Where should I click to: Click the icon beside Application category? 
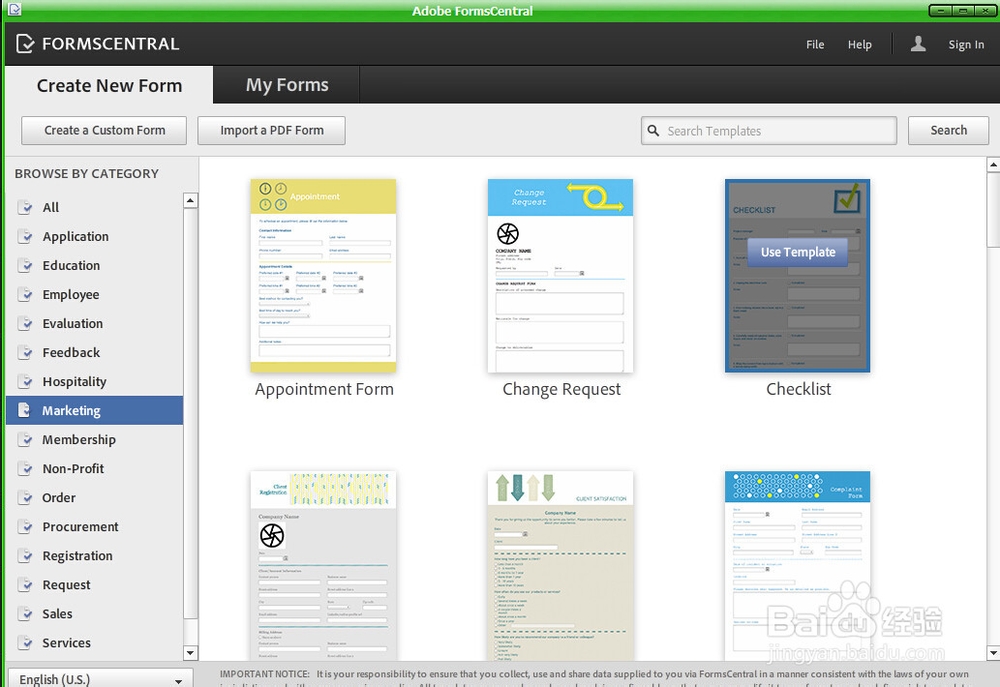coord(25,237)
